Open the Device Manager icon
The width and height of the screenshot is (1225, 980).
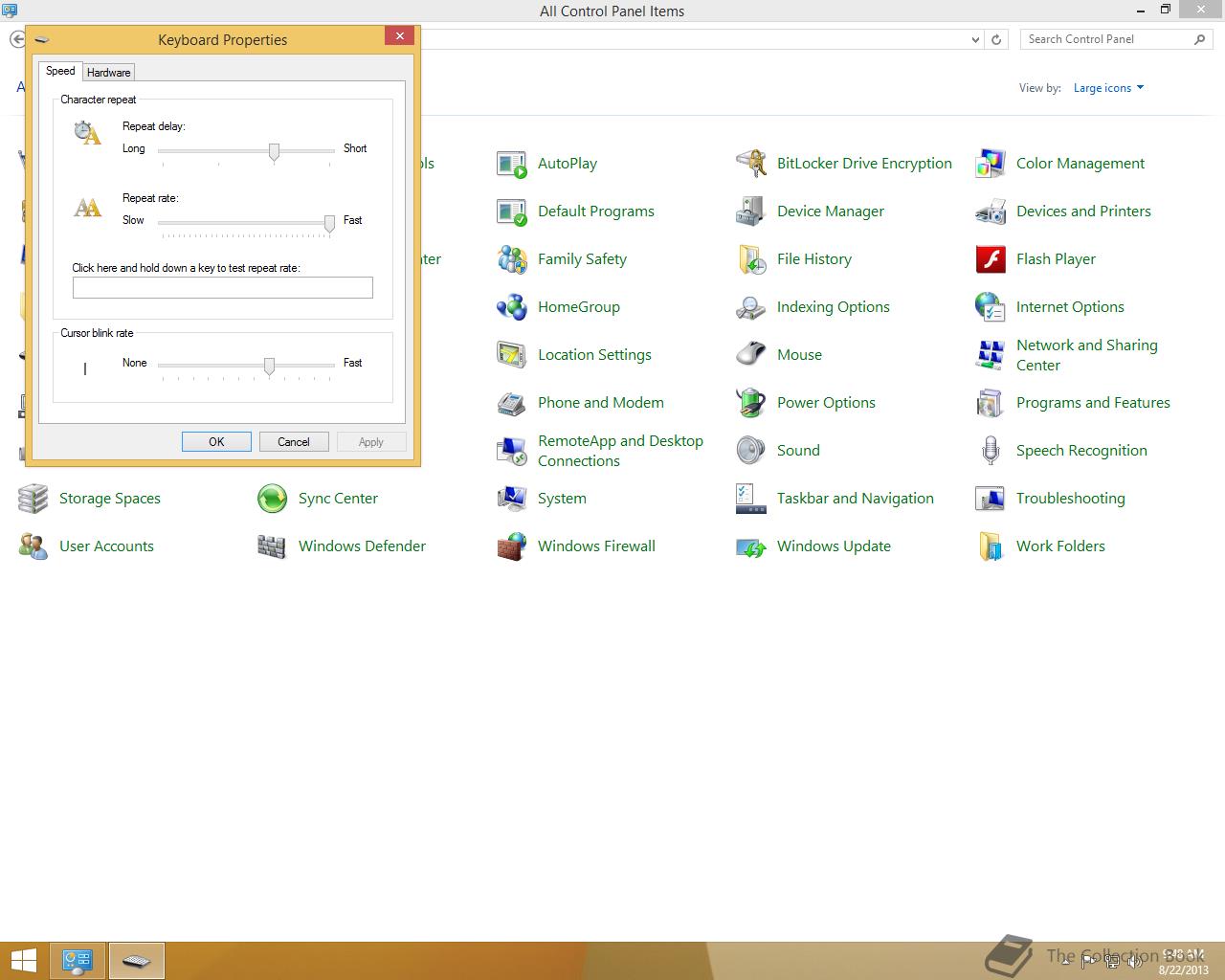click(751, 212)
